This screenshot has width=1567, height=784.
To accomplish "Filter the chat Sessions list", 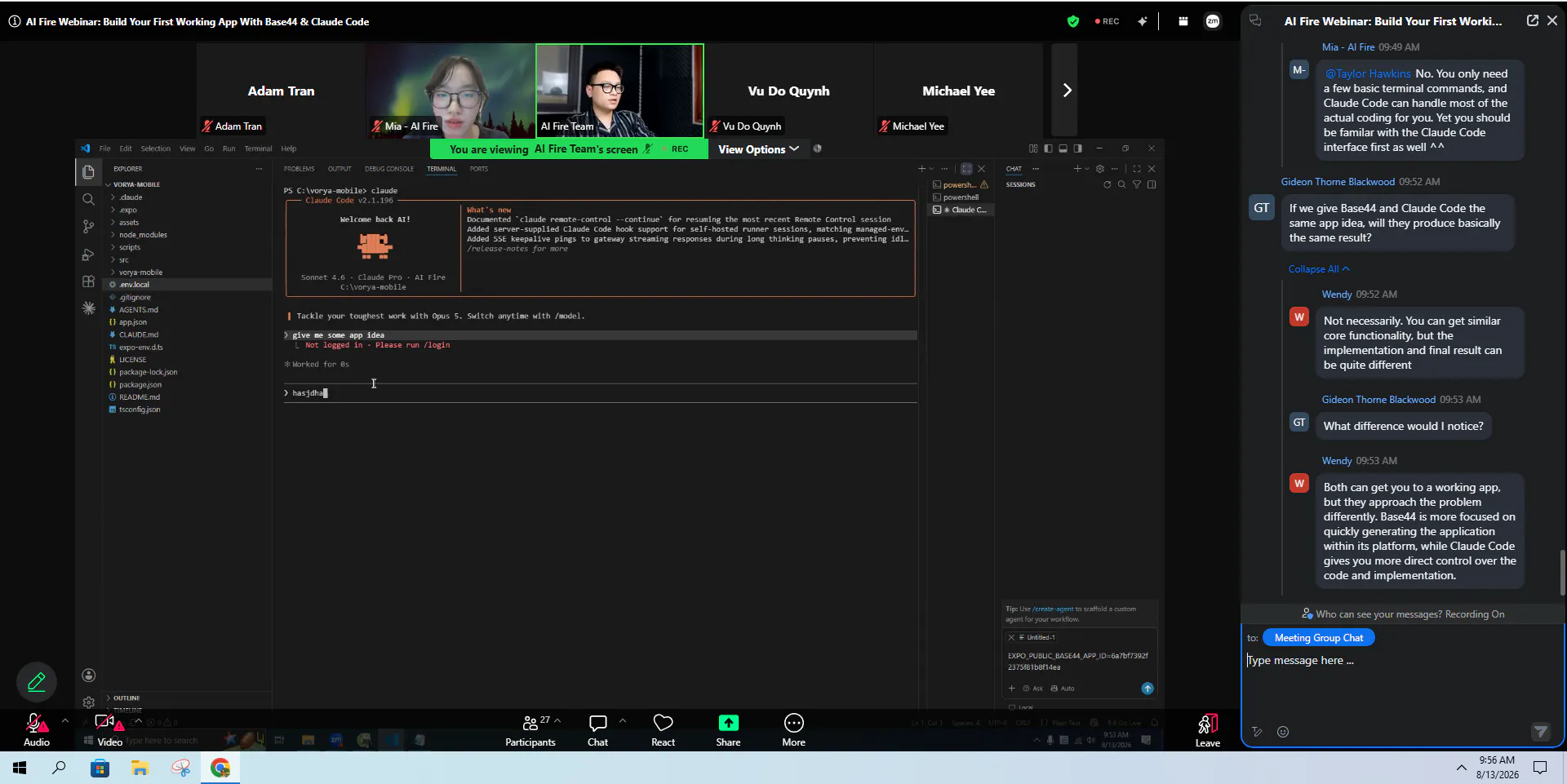I will tap(1137, 185).
